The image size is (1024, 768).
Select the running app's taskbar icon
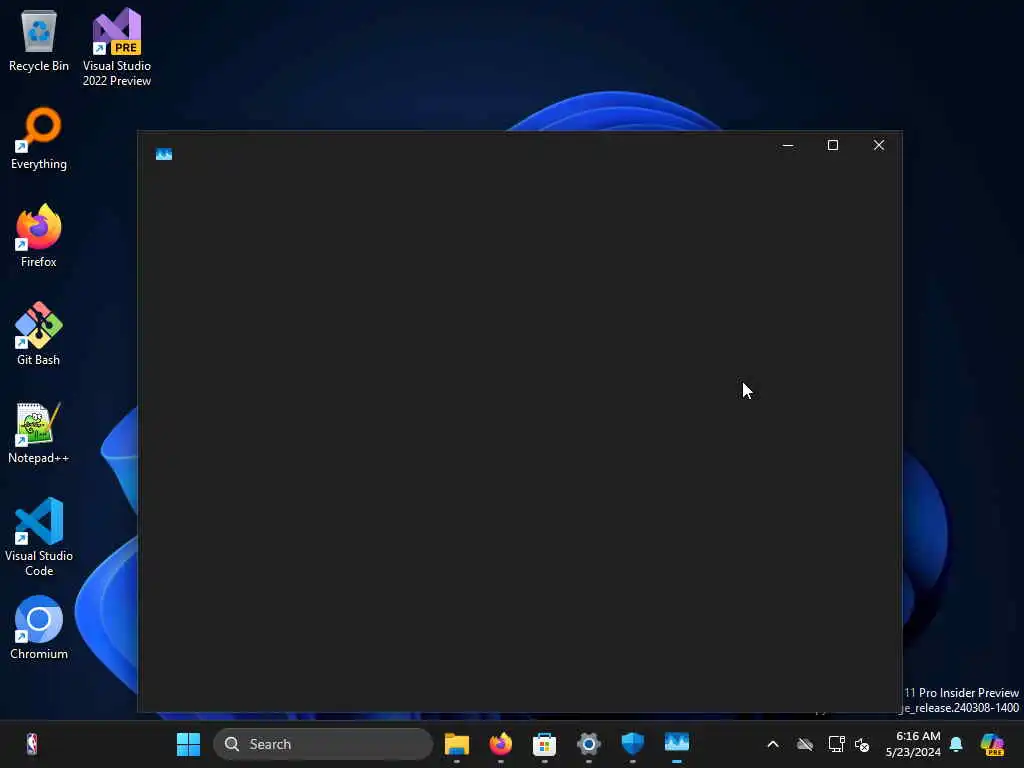click(677, 744)
